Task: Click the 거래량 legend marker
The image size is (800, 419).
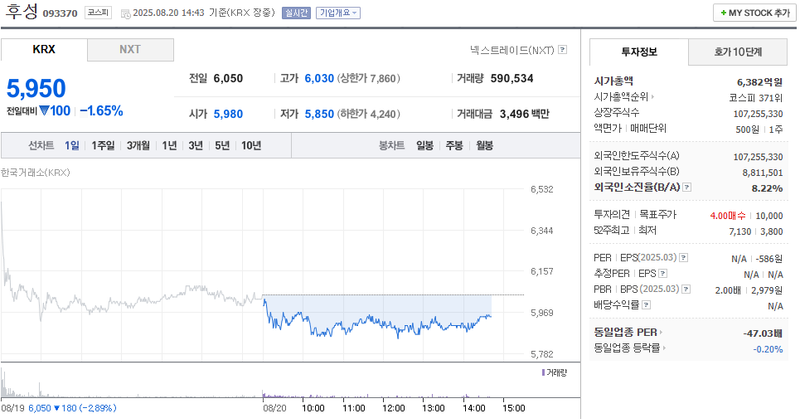Action: point(543,373)
